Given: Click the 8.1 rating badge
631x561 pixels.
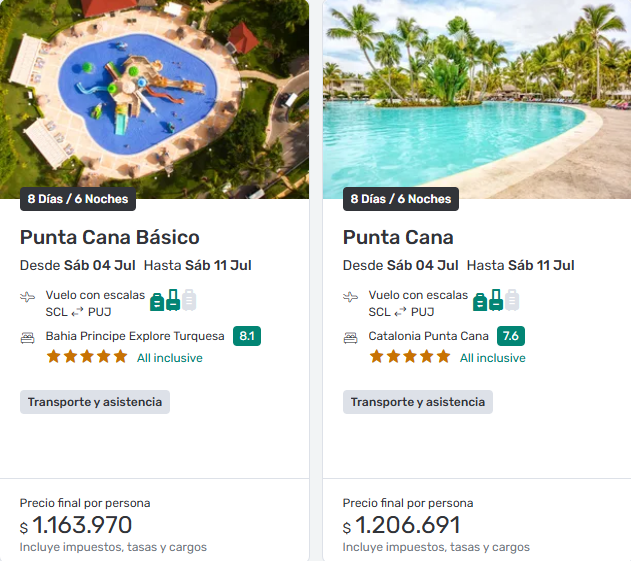Looking at the screenshot, I should [x=247, y=336].
